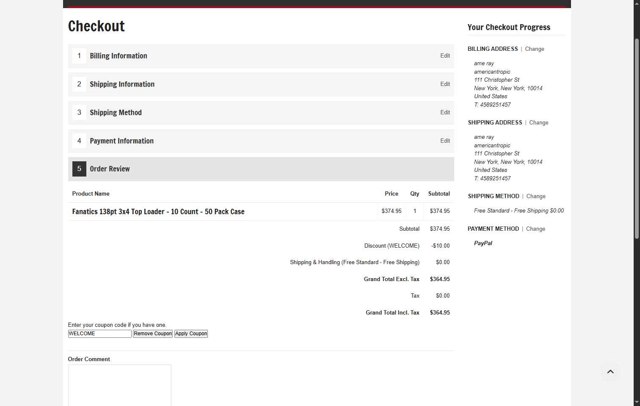Open the Shipping Method step

click(261, 113)
